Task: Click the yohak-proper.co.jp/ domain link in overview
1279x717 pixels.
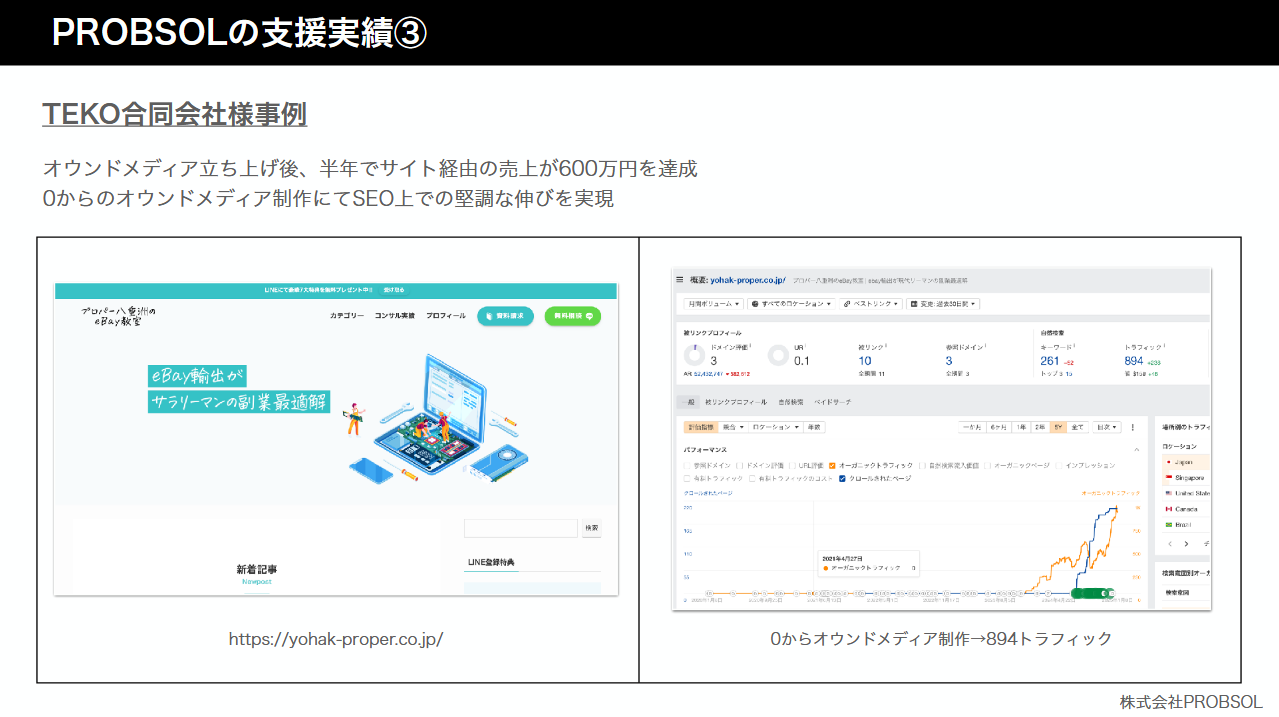Action: [750, 280]
